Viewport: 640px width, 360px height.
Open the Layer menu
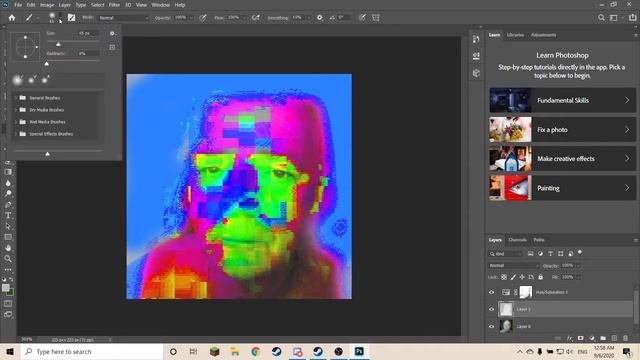click(64, 5)
